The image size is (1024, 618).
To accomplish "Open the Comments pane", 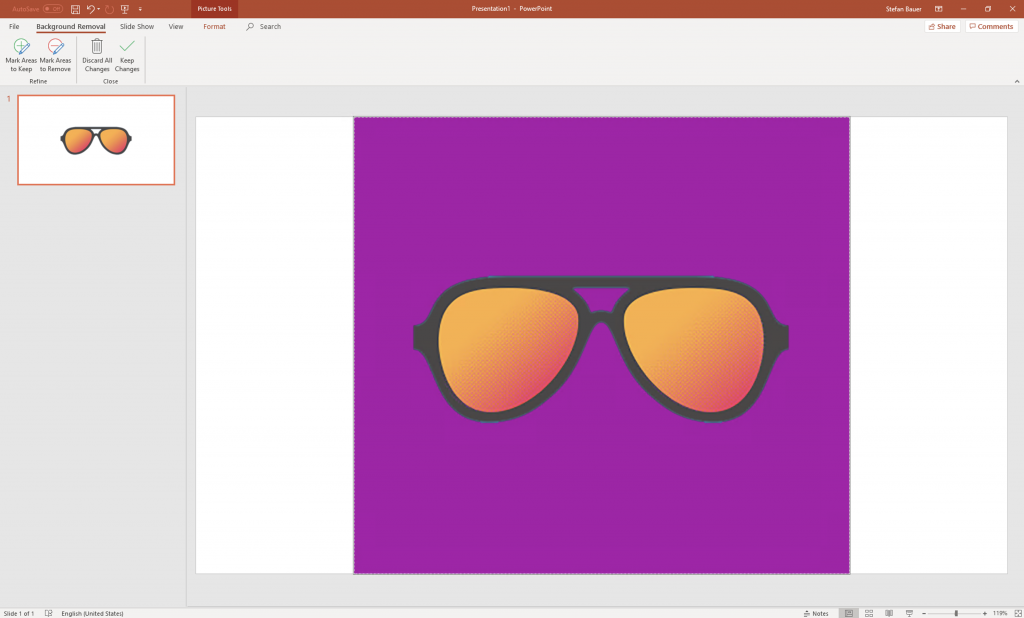I will point(991,27).
